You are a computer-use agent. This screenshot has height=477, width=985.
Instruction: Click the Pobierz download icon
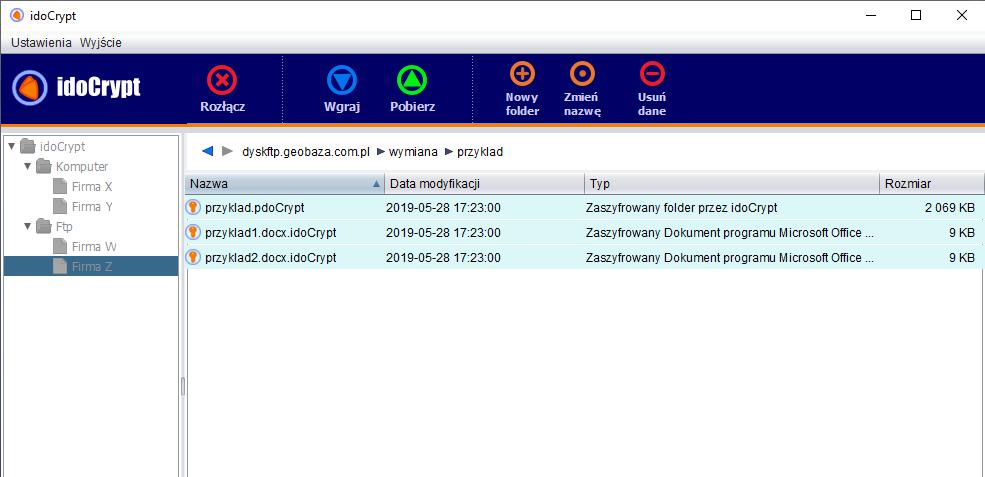point(412,80)
